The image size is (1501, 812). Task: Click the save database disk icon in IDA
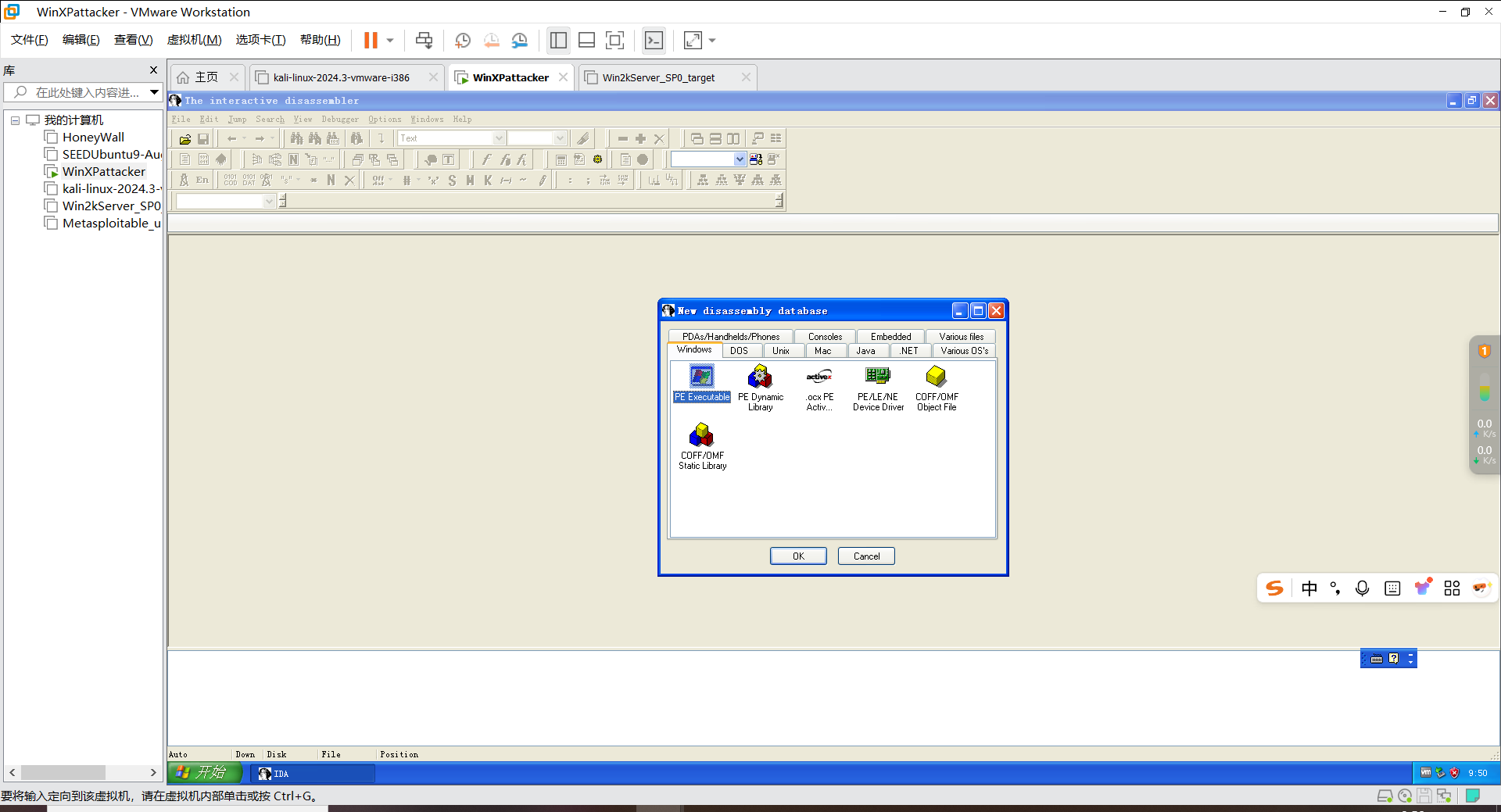click(203, 139)
